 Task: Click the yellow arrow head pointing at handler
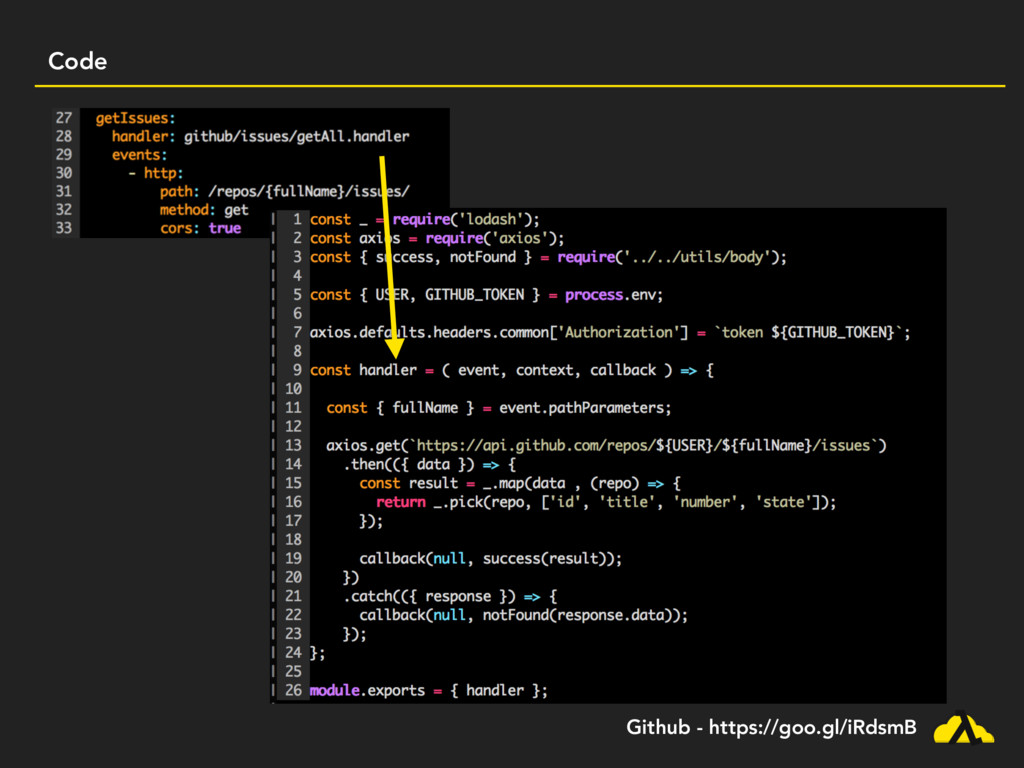click(395, 346)
